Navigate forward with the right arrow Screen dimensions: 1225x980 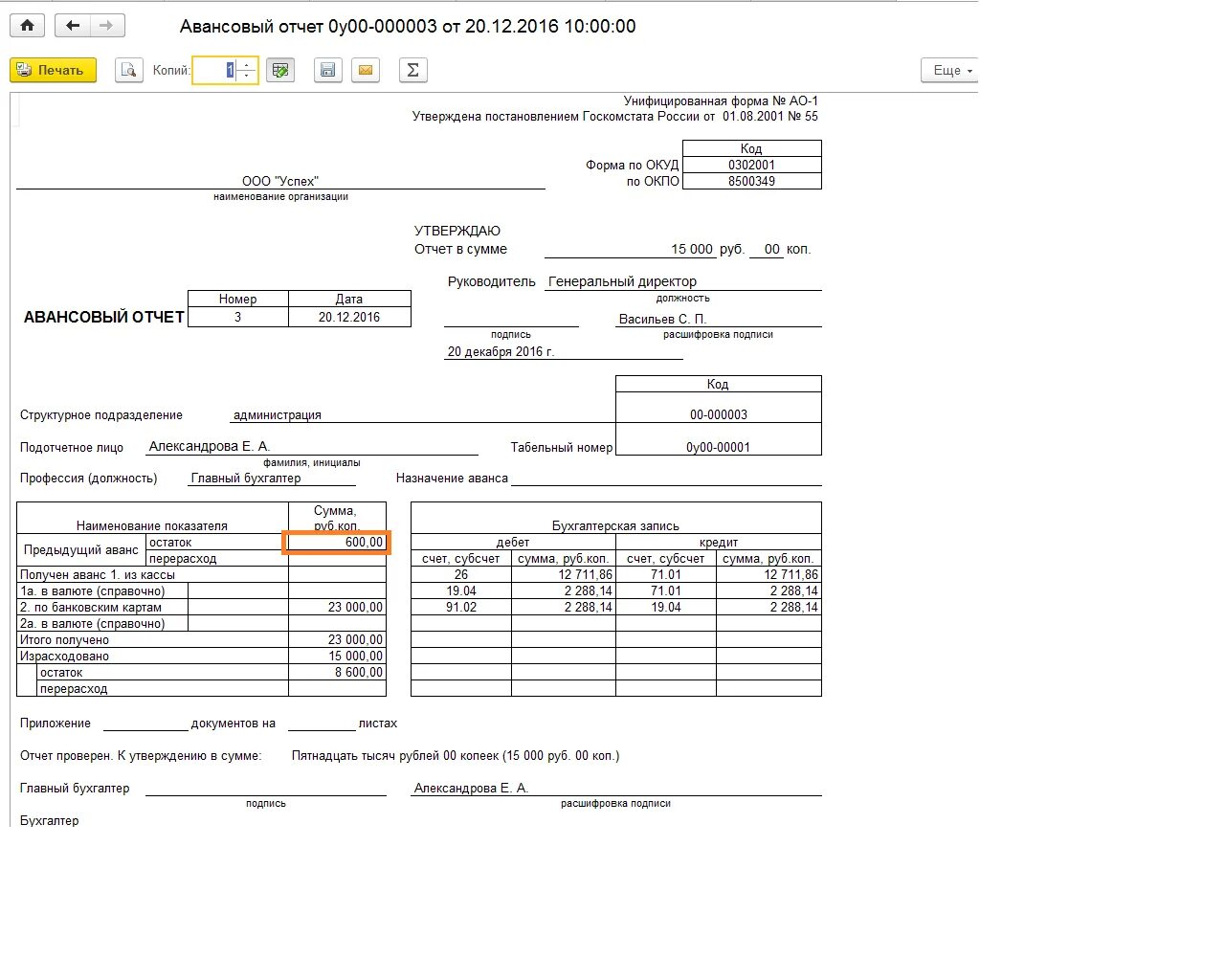pos(106,26)
